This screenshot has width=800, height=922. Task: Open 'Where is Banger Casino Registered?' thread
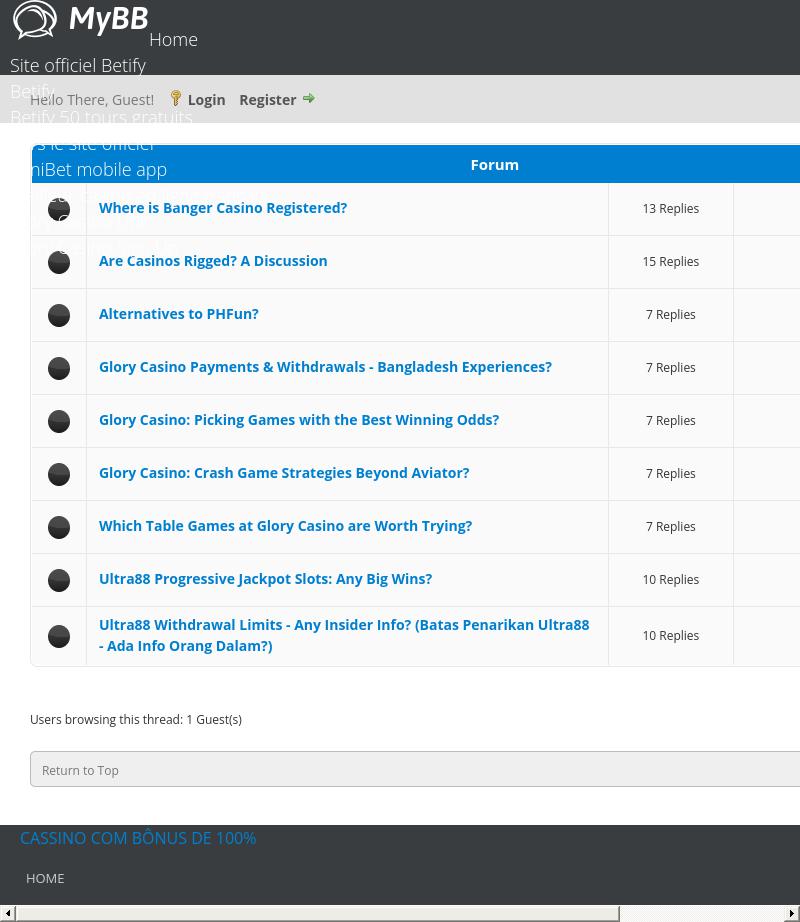(223, 208)
